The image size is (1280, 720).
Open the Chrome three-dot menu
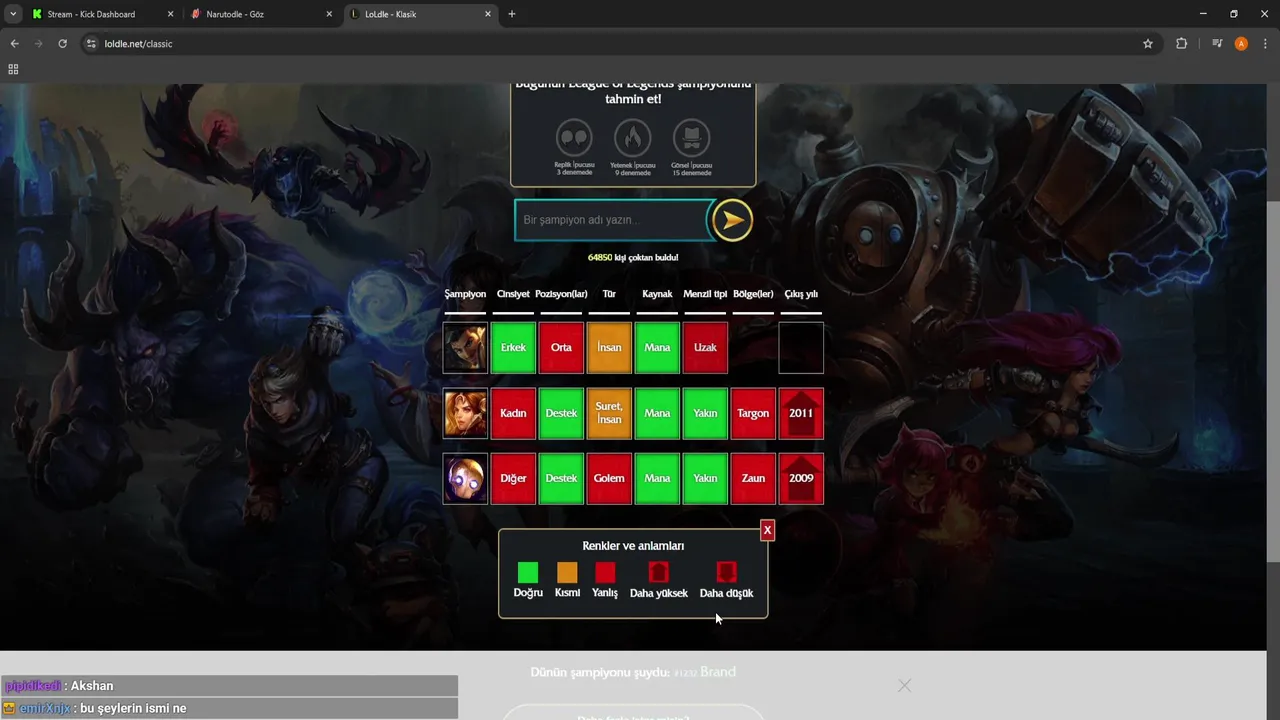(x=1265, y=44)
